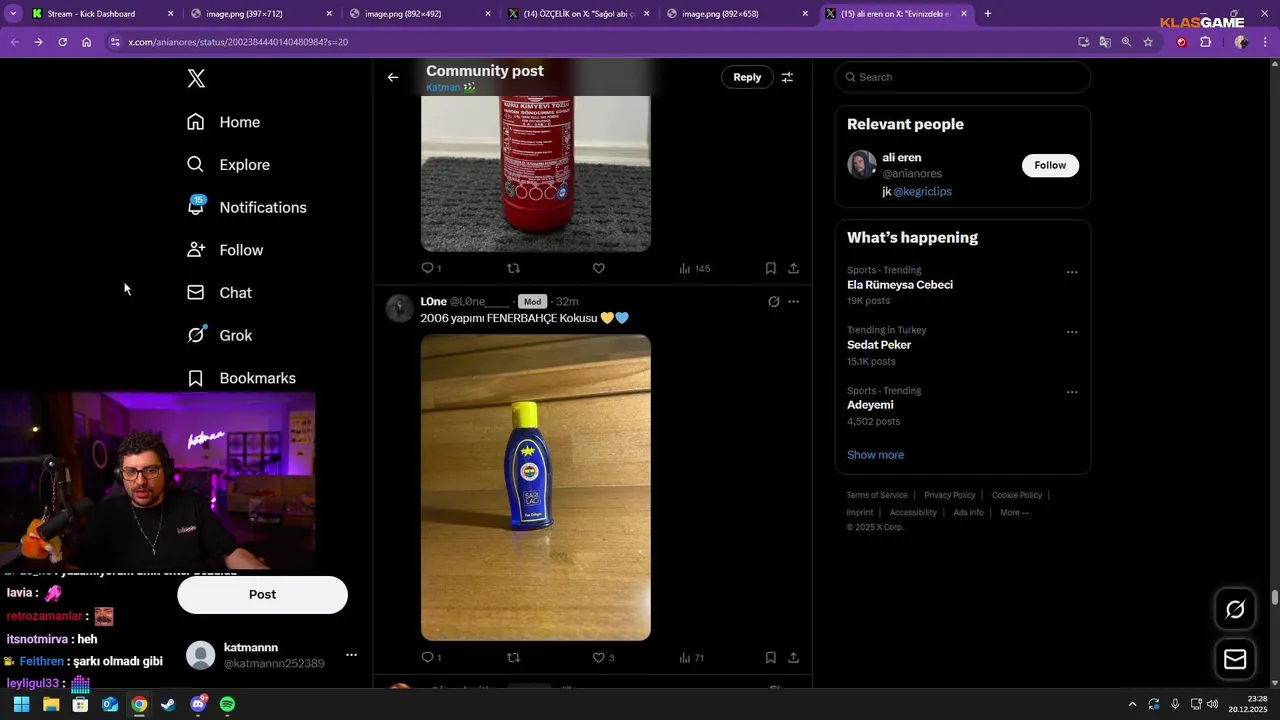Switch to image.png (892×658) tab
Image resolution: width=1280 pixels, height=720 pixels.
pos(737,14)
